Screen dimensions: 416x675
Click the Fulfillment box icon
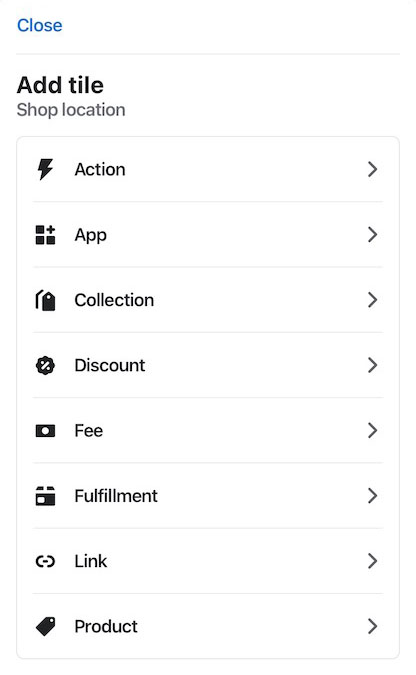[45, 496]
